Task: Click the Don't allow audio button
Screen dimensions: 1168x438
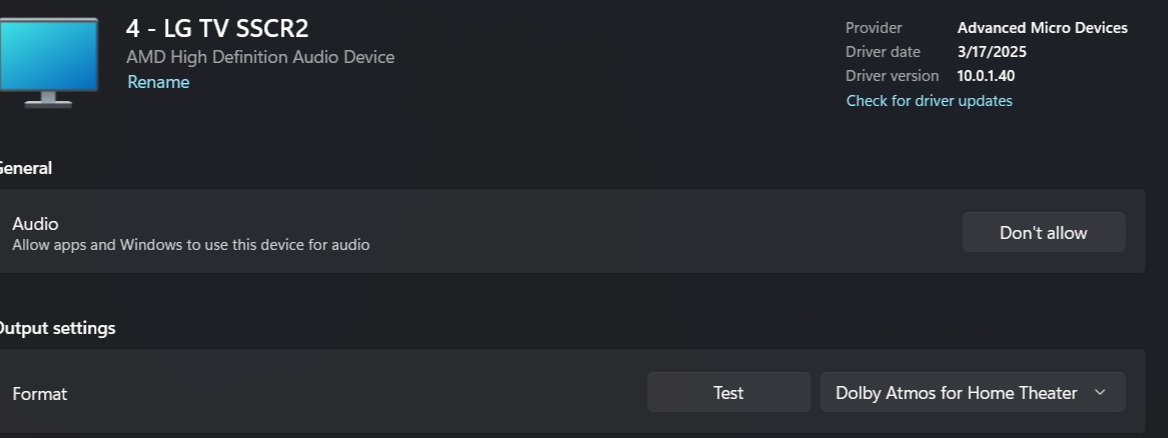Action: pyautogui.click(x=1043, y=232)
